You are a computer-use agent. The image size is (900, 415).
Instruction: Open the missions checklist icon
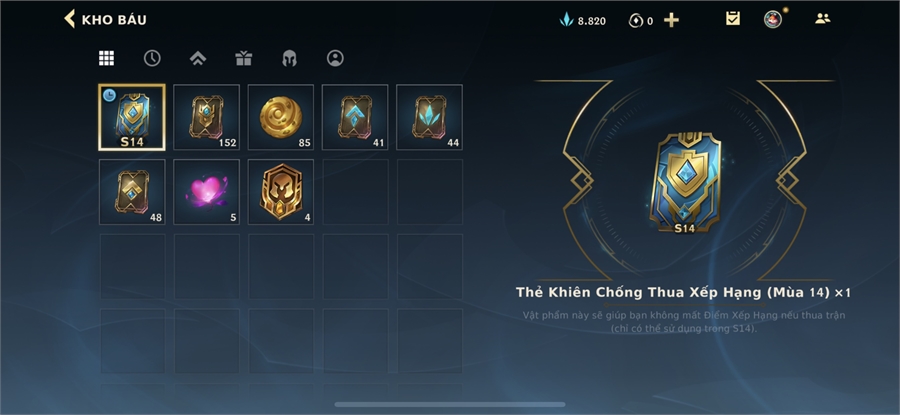coord(732,19)
